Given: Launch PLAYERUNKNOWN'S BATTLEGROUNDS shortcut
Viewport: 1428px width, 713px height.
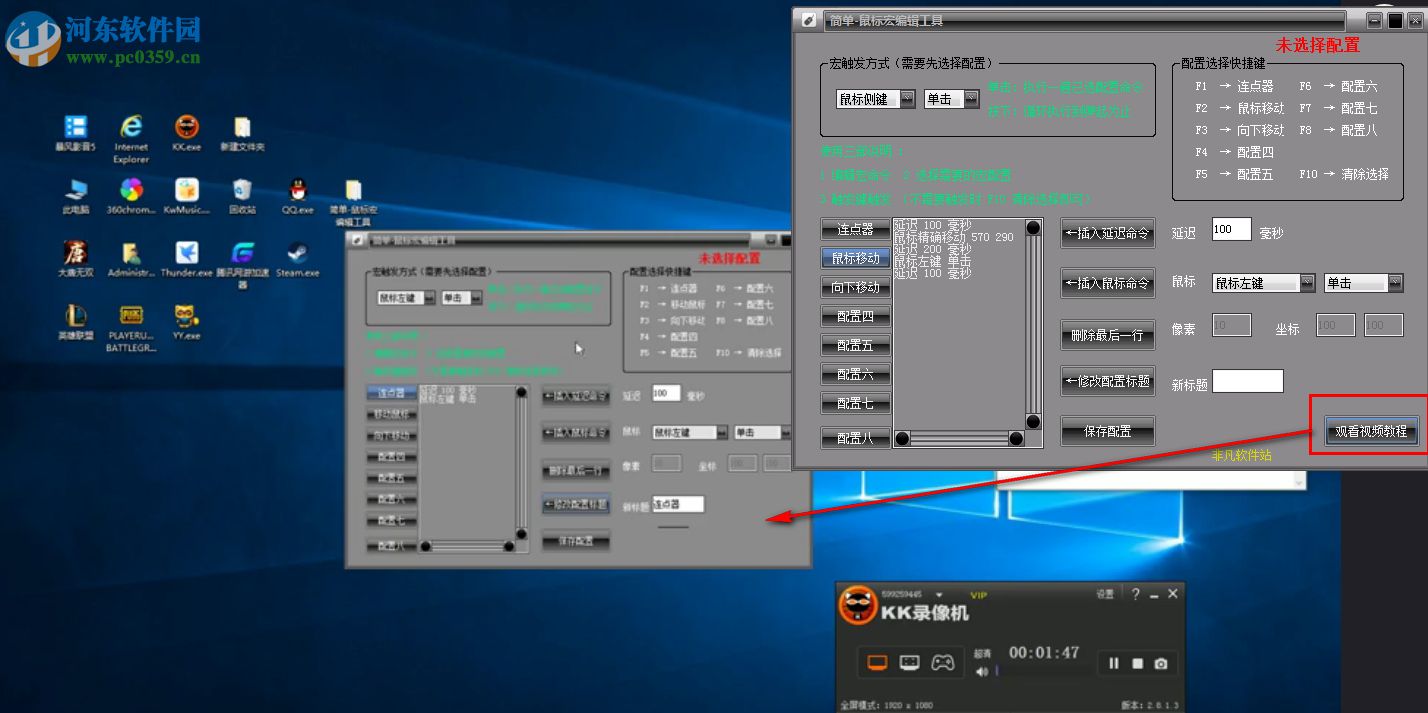Looking at the screenshot, I should click(131, 328).
